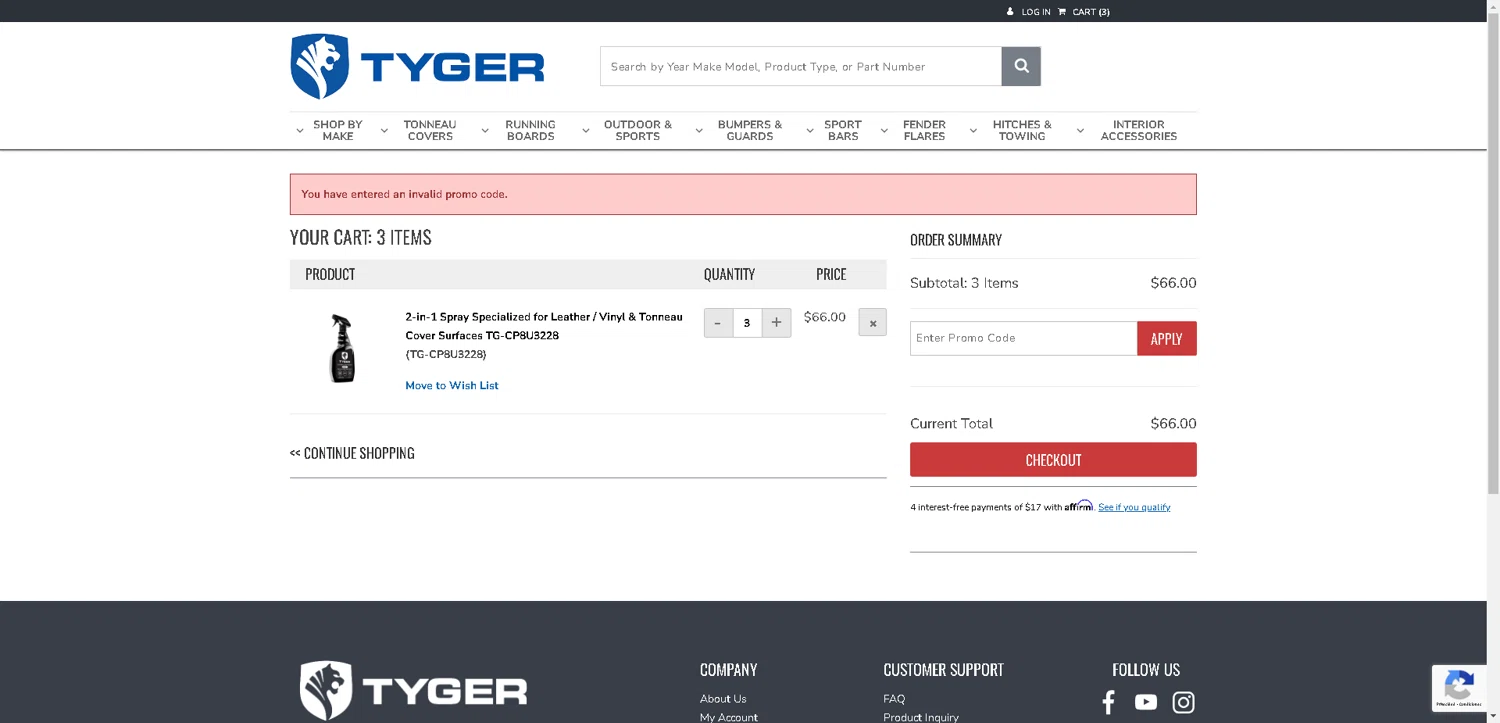The image size is (1500, 723).
Task: Click the CONTINUE SHOPPING link
Action: point(352,453)
